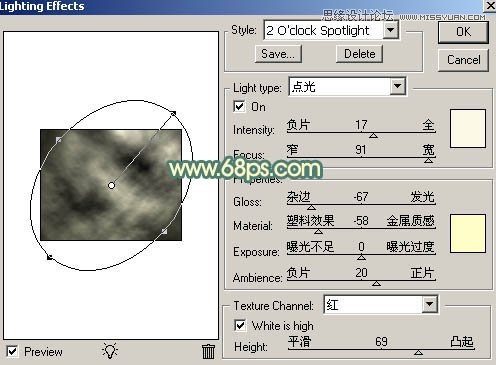The height and width of the screenshot is (365, 496).
Task: Click the Intensity slider handle
Action: pyautogui.click(x=373, y=135)
